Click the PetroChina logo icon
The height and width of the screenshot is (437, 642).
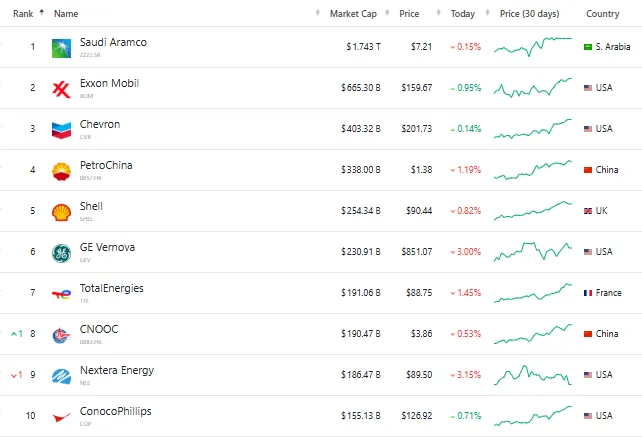(x=61, y=170)
